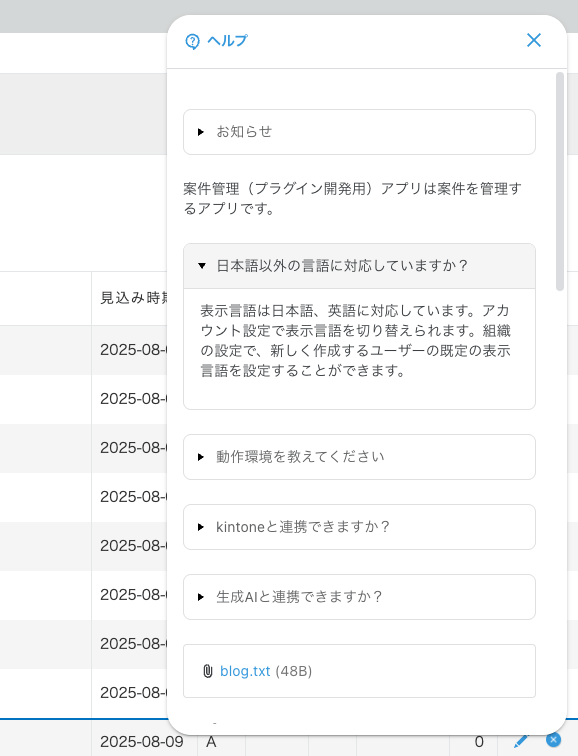Click the help panel scrollbar thumb
Image resolution: width=578 pixels, height=756 pixels.
click(560, 181)
